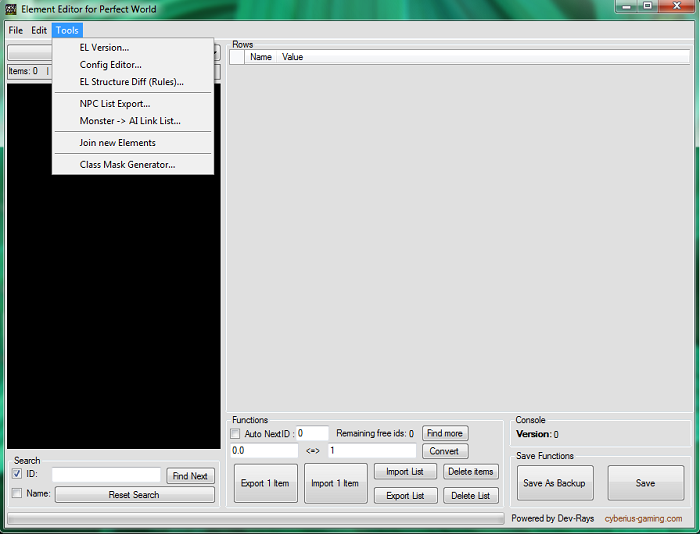Click the Value column header

292,57
